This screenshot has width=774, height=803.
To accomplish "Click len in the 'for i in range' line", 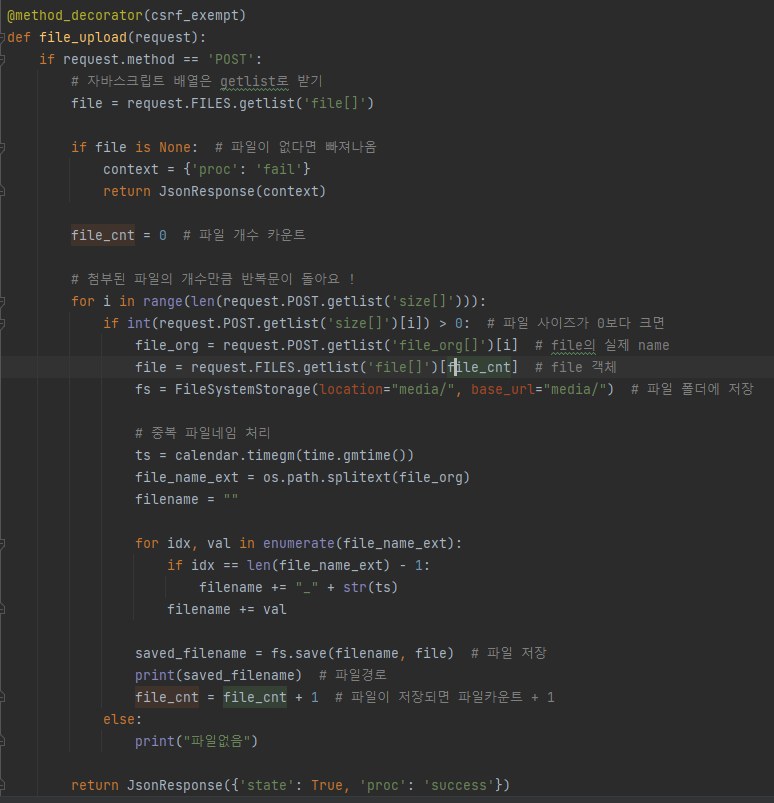I will click(x=203, y=301).
